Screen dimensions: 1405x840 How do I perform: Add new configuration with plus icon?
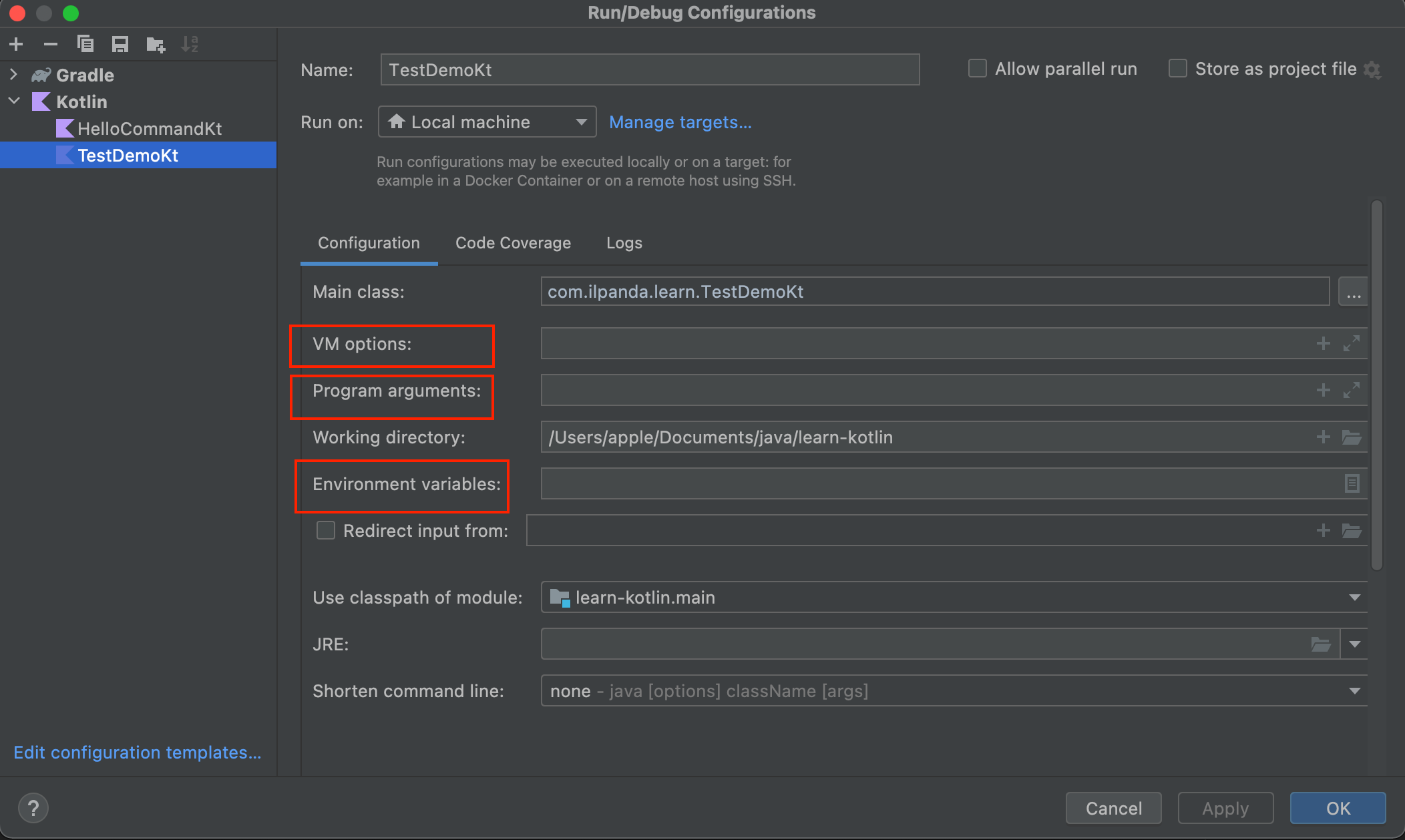pyautogui.click(x=17, y=45)
